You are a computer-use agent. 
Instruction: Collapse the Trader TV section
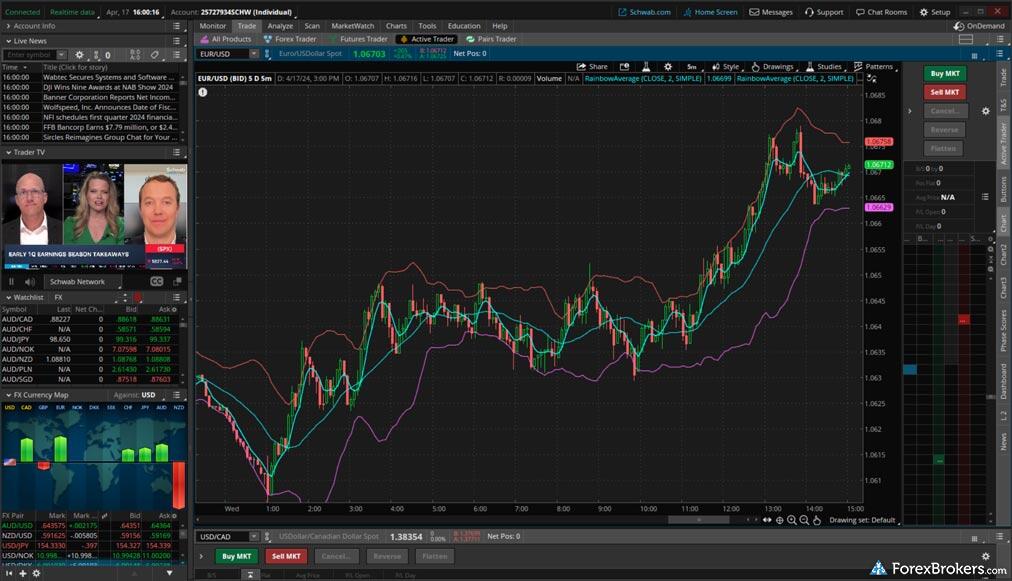8,152
